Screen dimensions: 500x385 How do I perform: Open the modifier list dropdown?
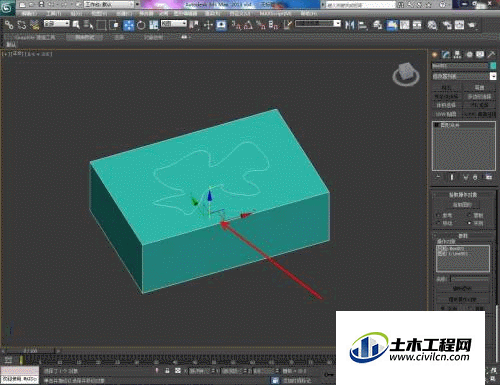coord(464,76)
